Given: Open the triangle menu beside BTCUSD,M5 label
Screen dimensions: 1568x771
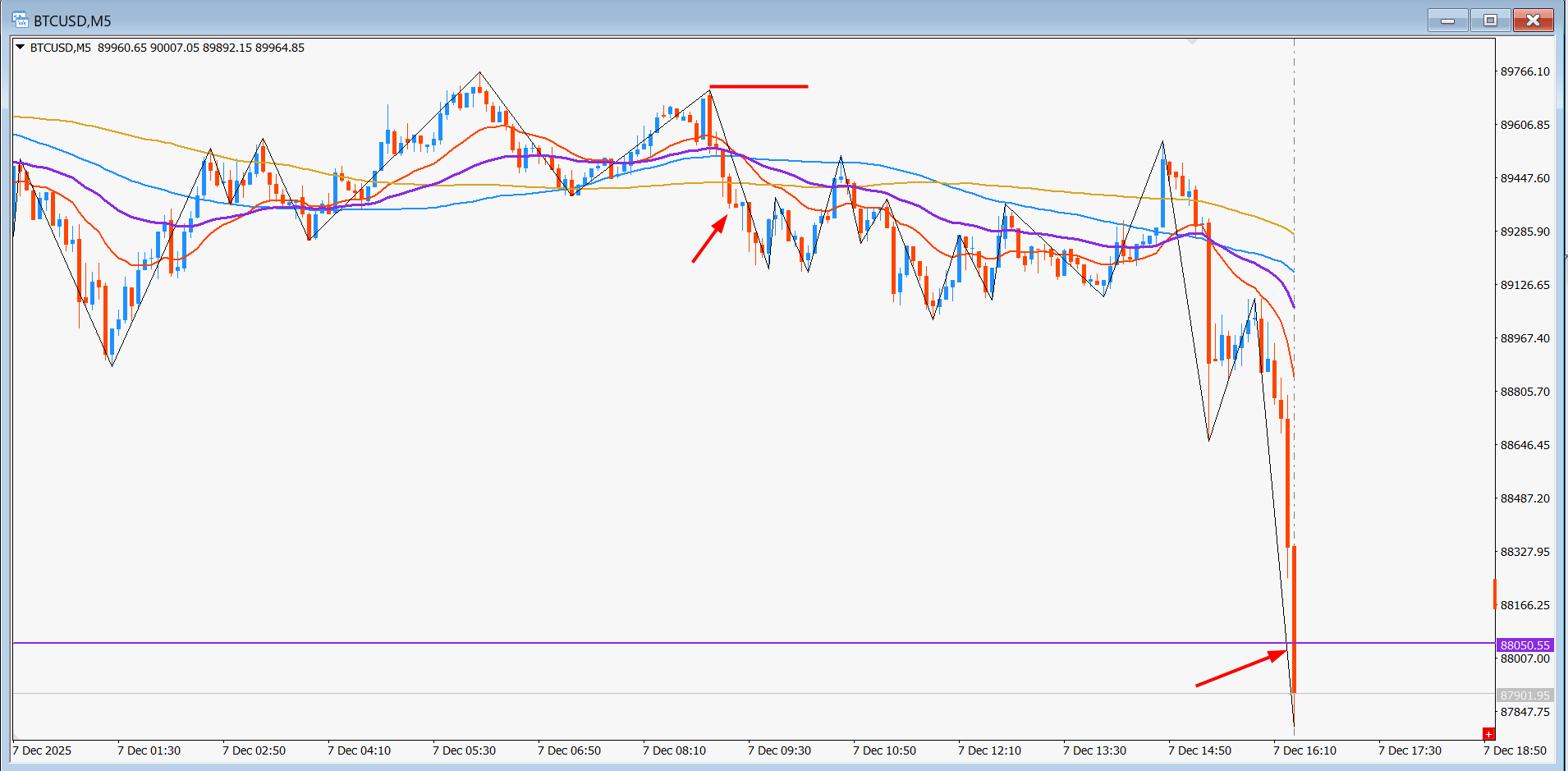Looking at the screenshot, I should click(20, 48).
